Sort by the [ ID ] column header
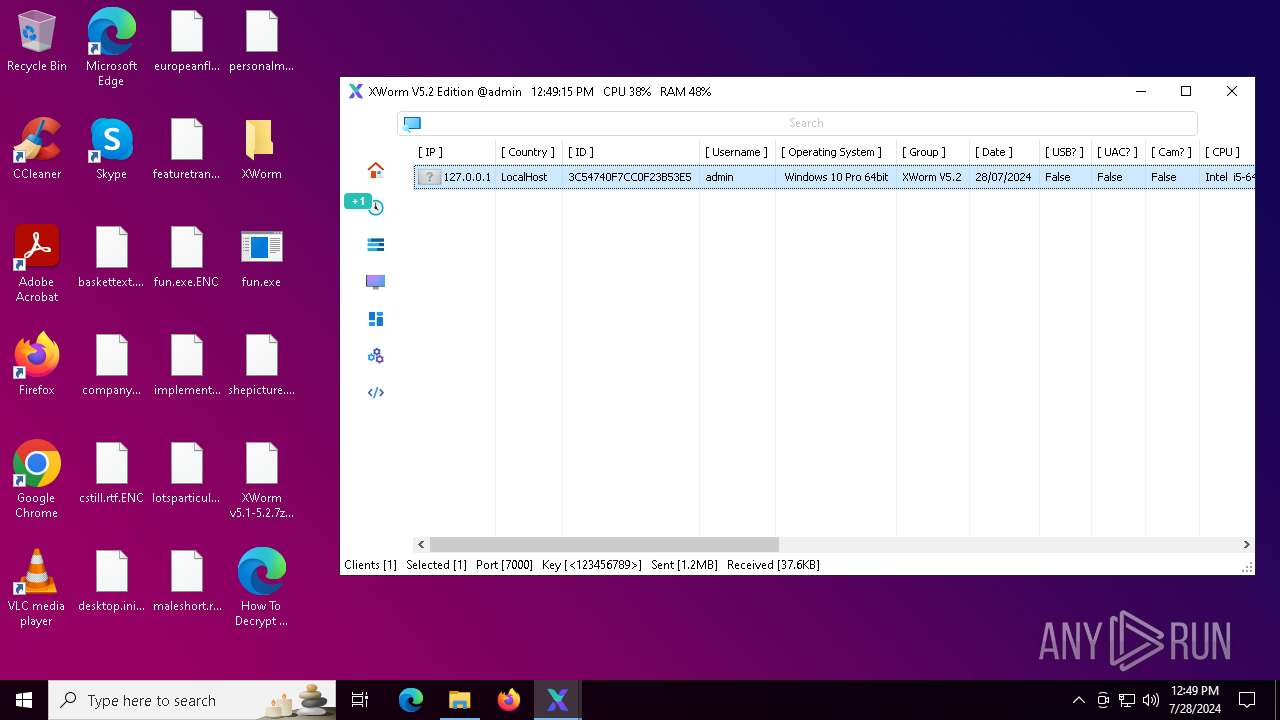The width and height of the screenshot is (1280, 720). [x=581, y=152]
